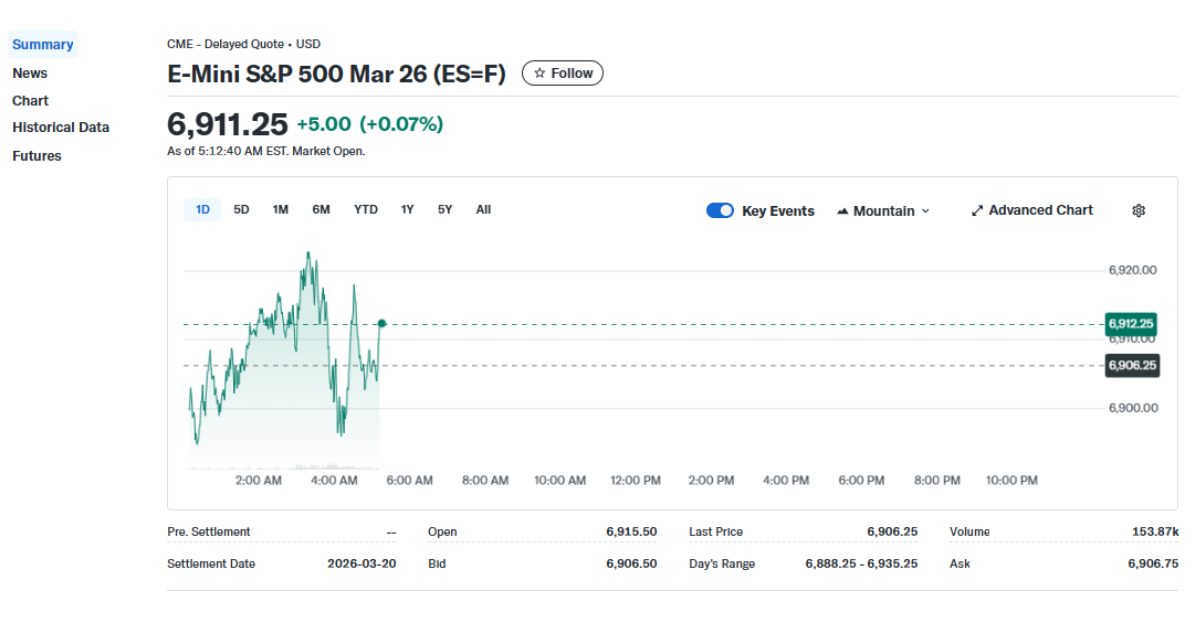Disable the Key Events toggle
Image resolution: width=1200 pixels, height=630 pixels.
(x=720, y=210)
